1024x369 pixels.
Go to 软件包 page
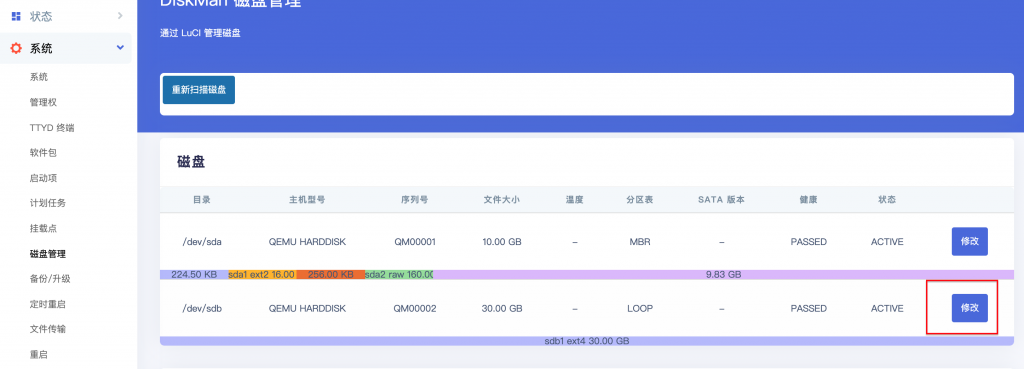[x=44, y=153]
